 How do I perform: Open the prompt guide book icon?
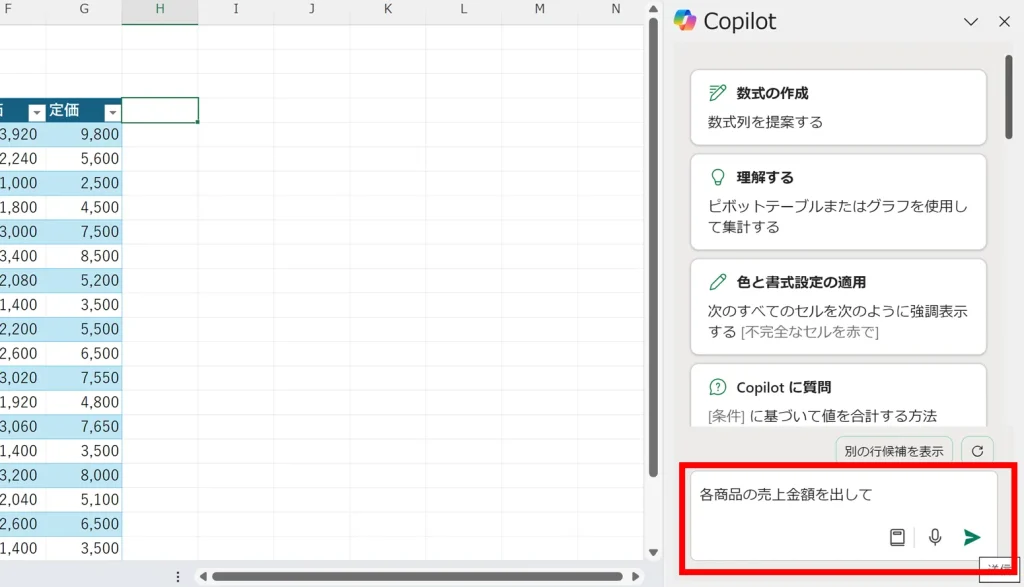click(x=897, y=538)
